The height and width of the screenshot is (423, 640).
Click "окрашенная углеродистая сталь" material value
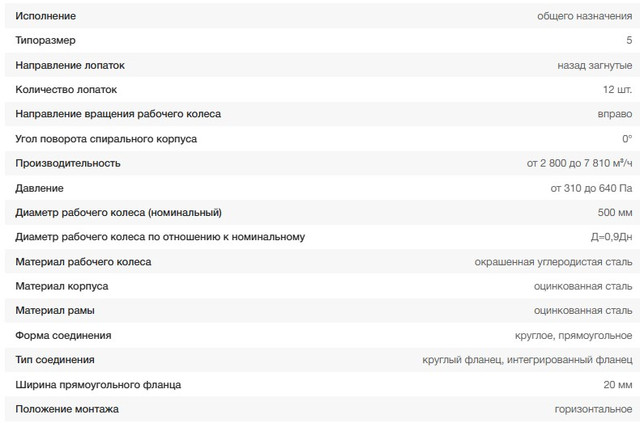[x=553, y=262]
